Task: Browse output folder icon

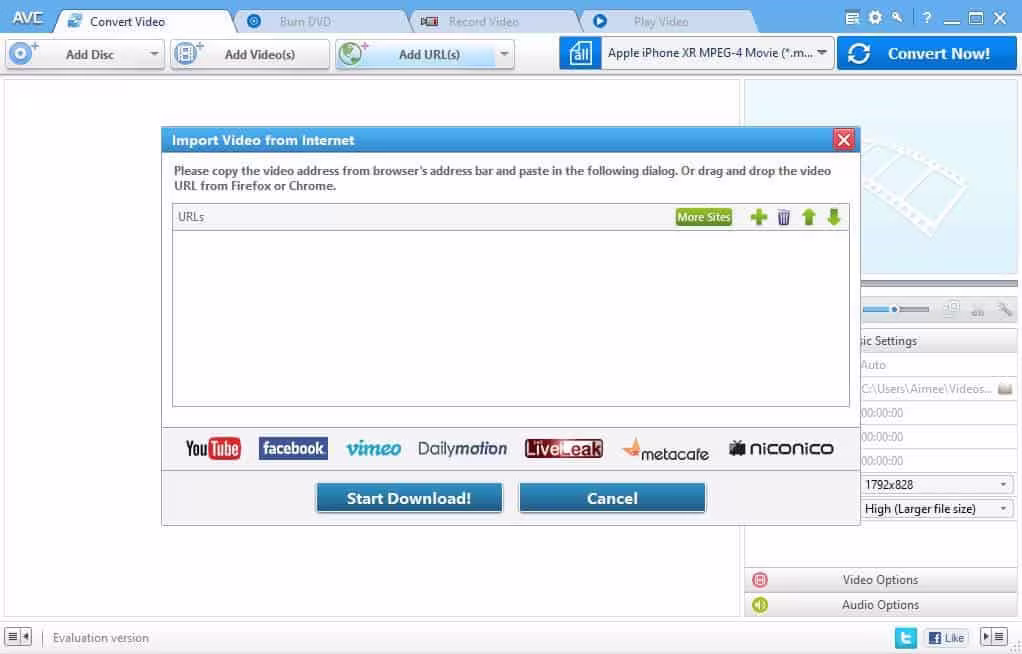Action: 1005,389
